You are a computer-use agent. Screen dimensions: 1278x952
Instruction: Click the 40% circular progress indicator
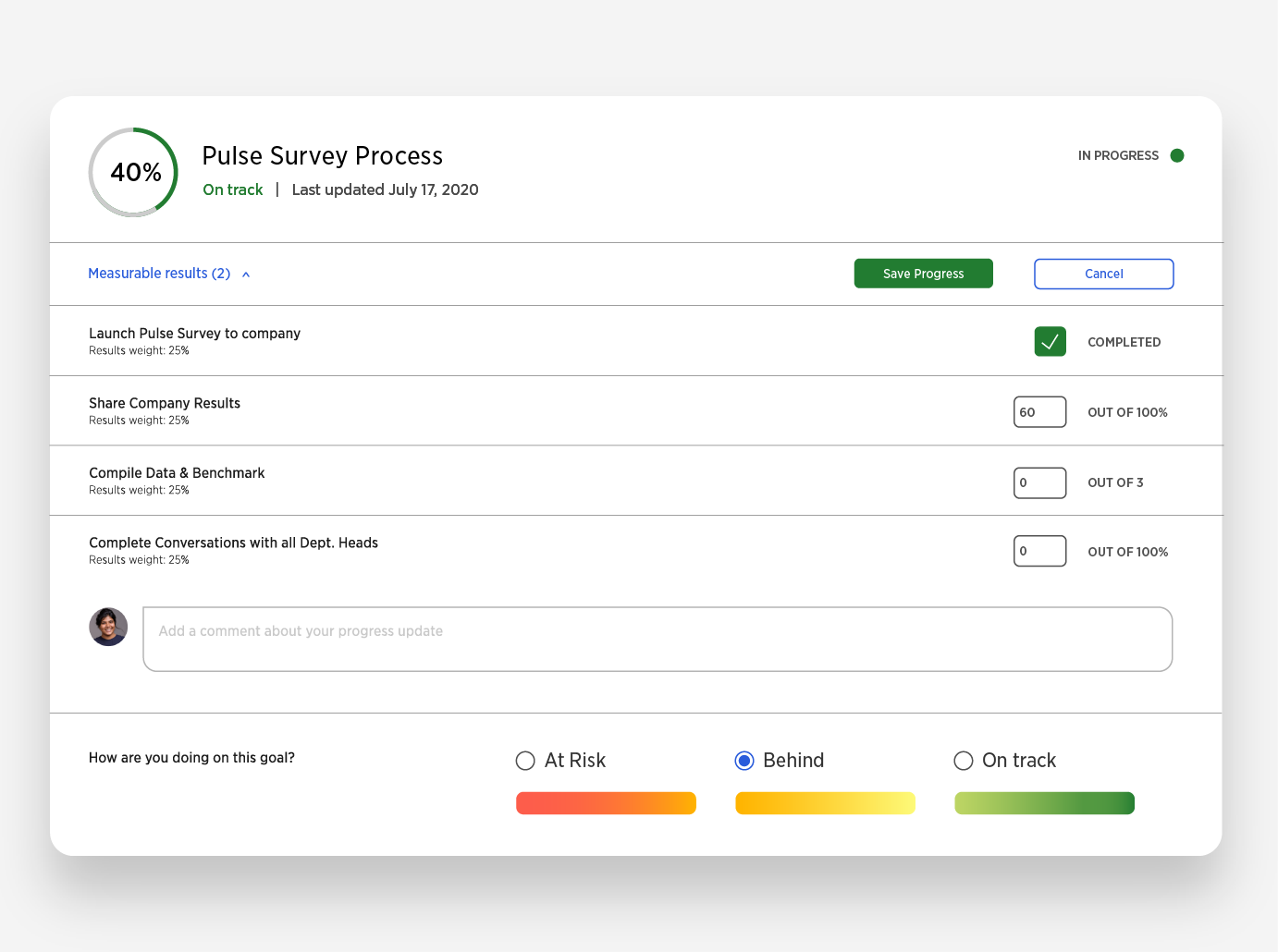(134, 172)
